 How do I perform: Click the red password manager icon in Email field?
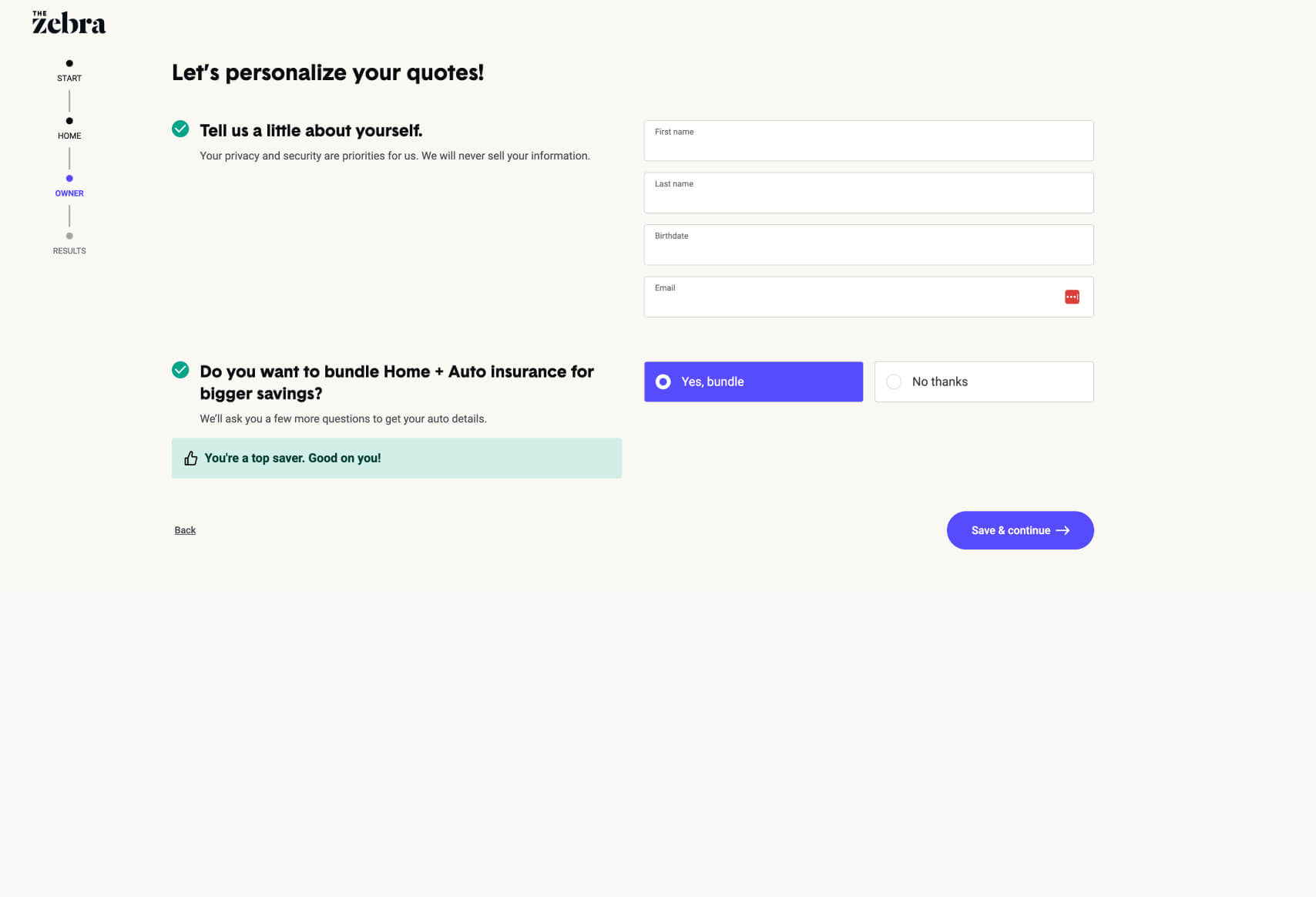tap(1072, 297)
